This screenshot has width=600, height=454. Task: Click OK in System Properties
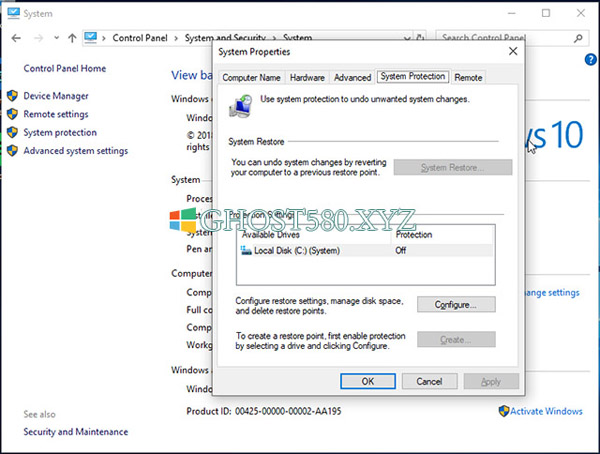tap(368, 381)
